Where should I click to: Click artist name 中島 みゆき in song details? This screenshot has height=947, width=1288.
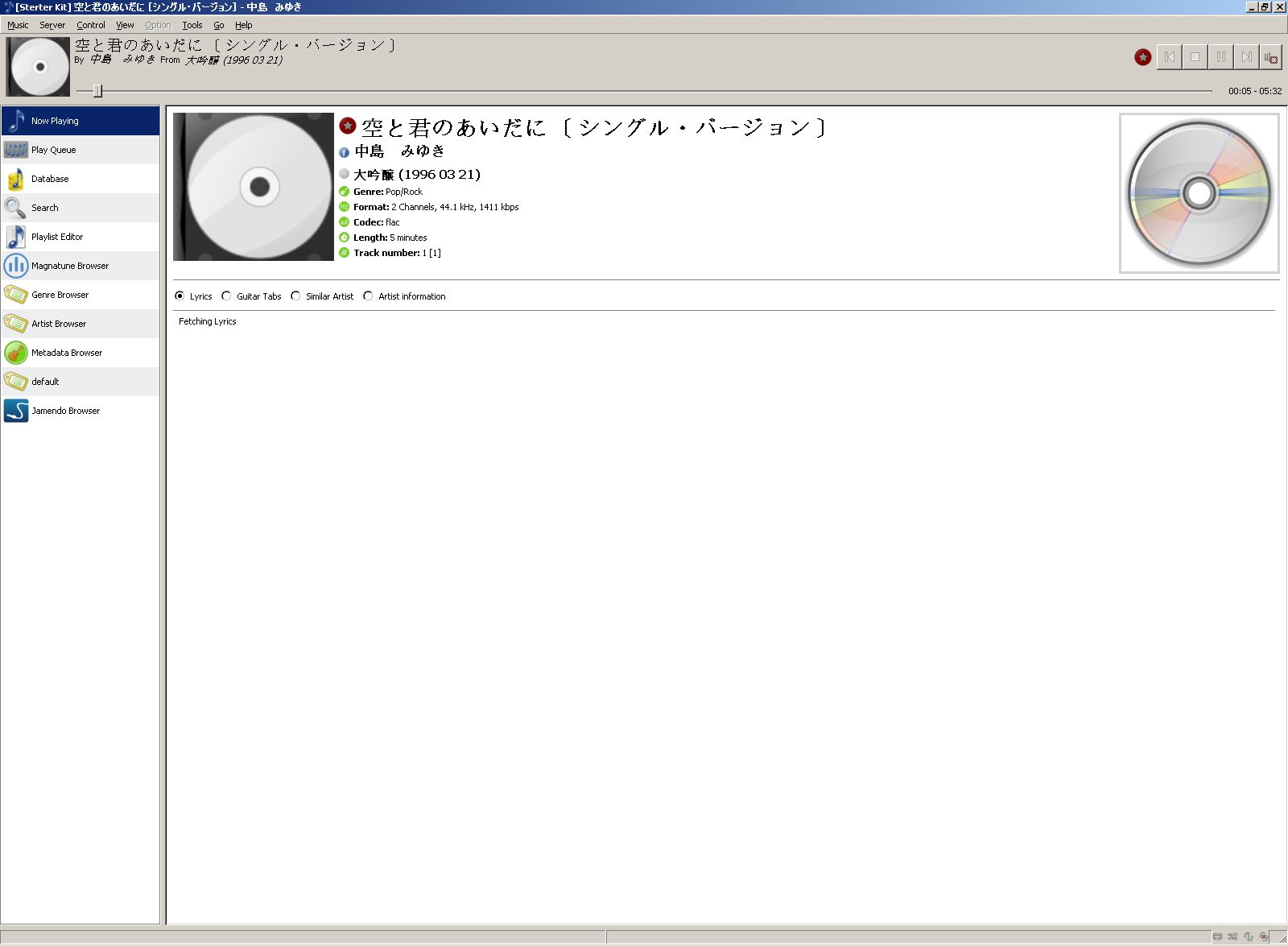click(x=399, y=151)
